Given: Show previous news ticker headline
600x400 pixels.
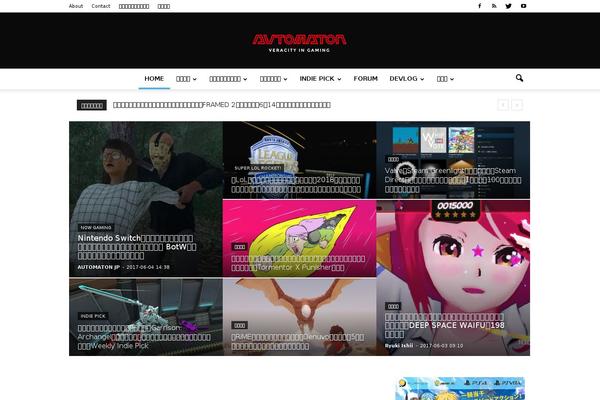Looking at the screenshot, I should (x=503, y=105).
